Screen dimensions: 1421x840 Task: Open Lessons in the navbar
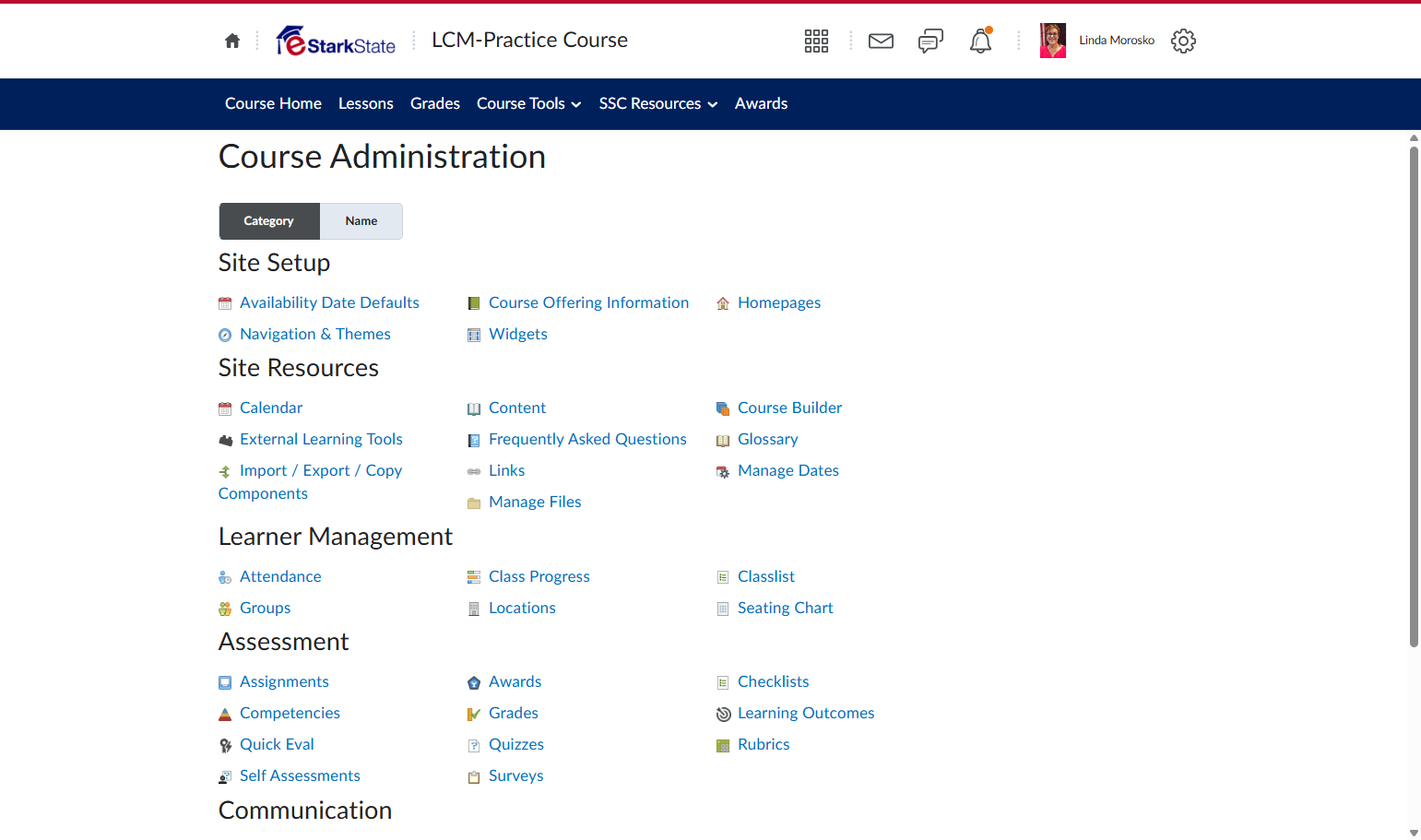[366, 103]
